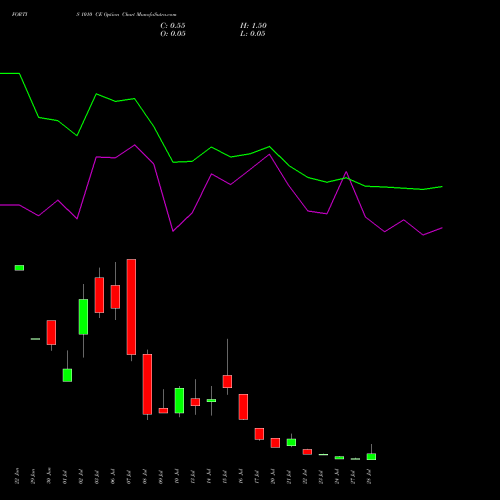Select the 06 Jul date label
The height and width of the screenshot is (500, 500).
pos(113,477)
